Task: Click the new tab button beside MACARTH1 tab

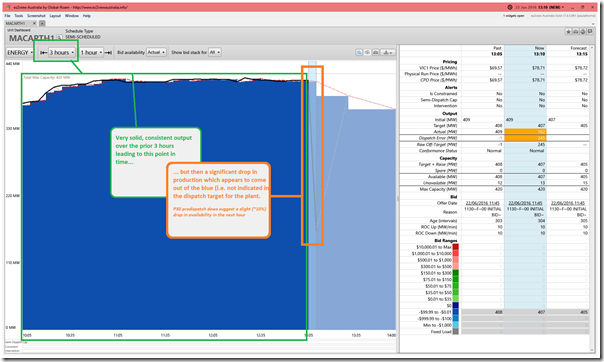Action: (x=42, y=23)
